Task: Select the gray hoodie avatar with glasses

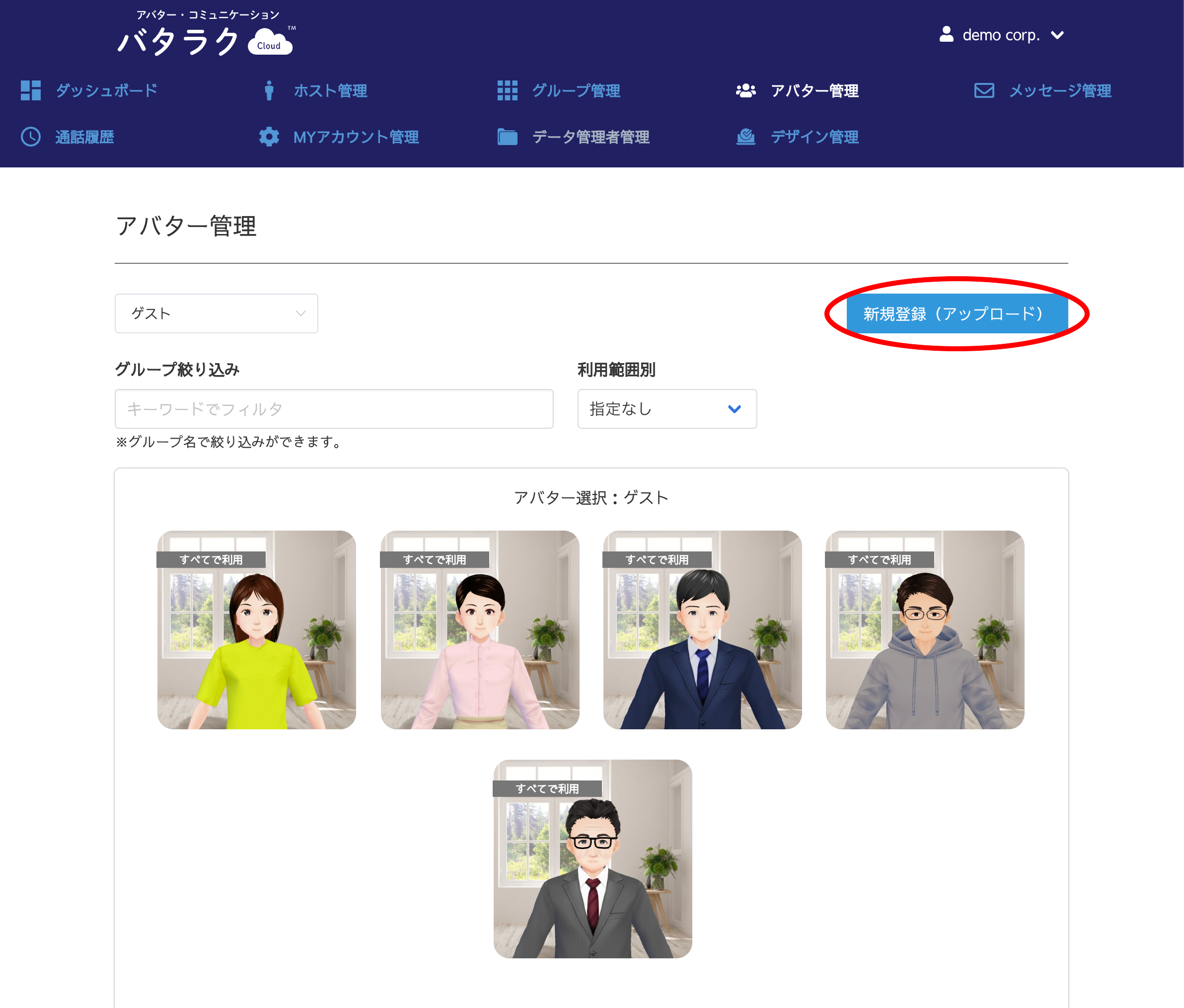Action: [925, 630]
